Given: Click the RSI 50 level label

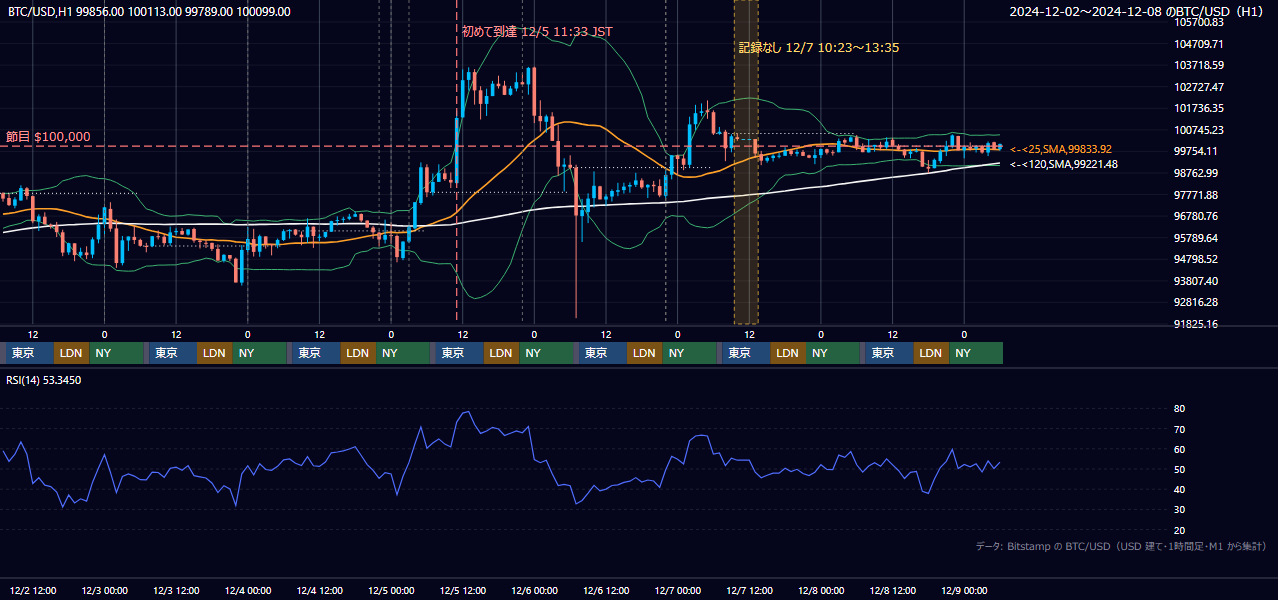Looking at the screenshot, I should (1180, 469).
